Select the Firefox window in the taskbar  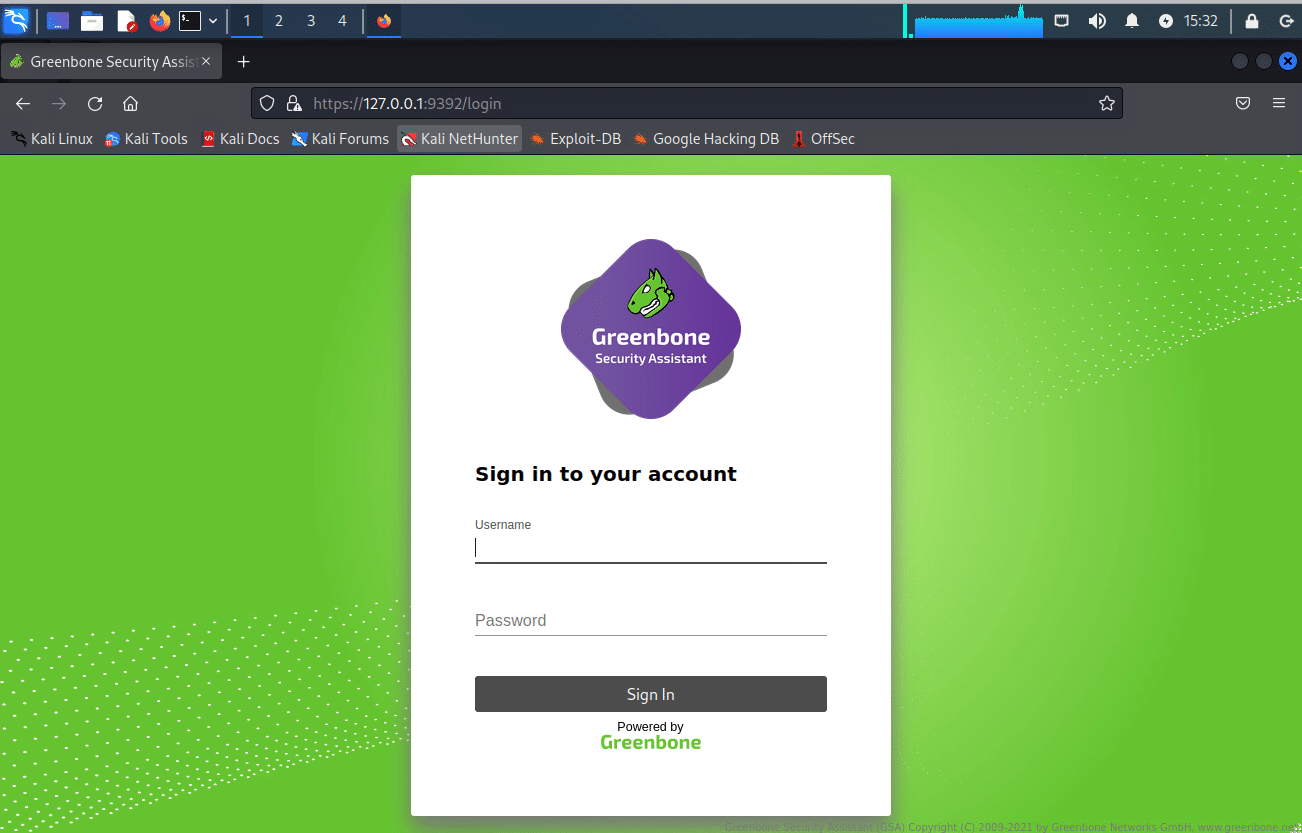coord(384,21)
